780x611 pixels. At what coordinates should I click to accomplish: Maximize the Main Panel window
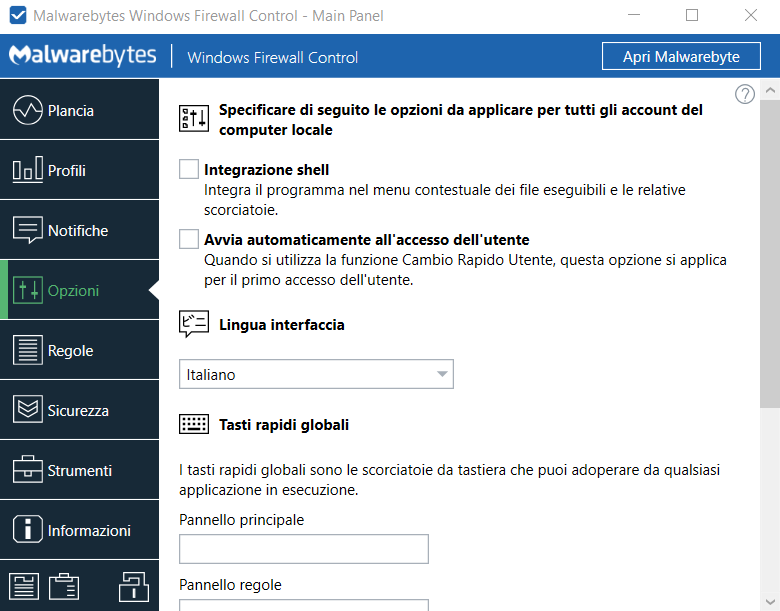tap(692, 15)
